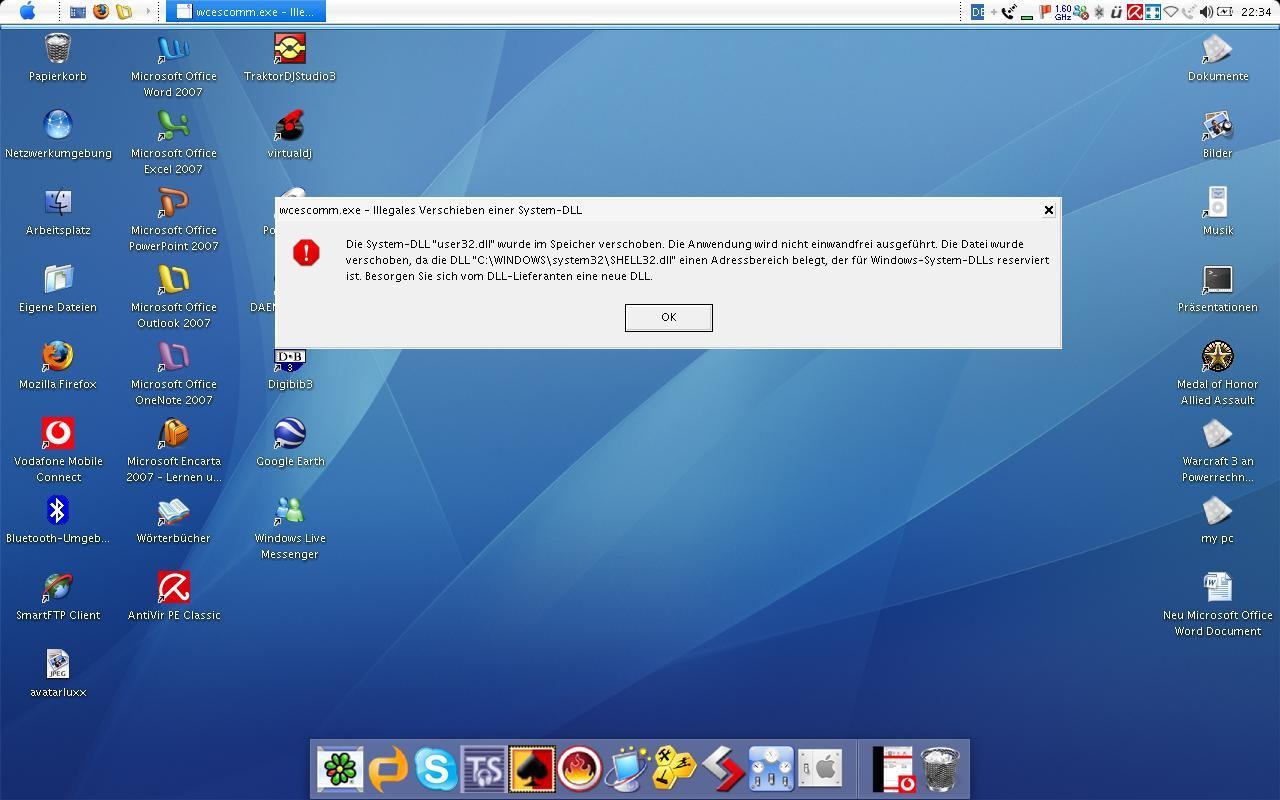
Task: Select the Vodafone Mobile Connect shortcut
Action: (x=58, y=450)
